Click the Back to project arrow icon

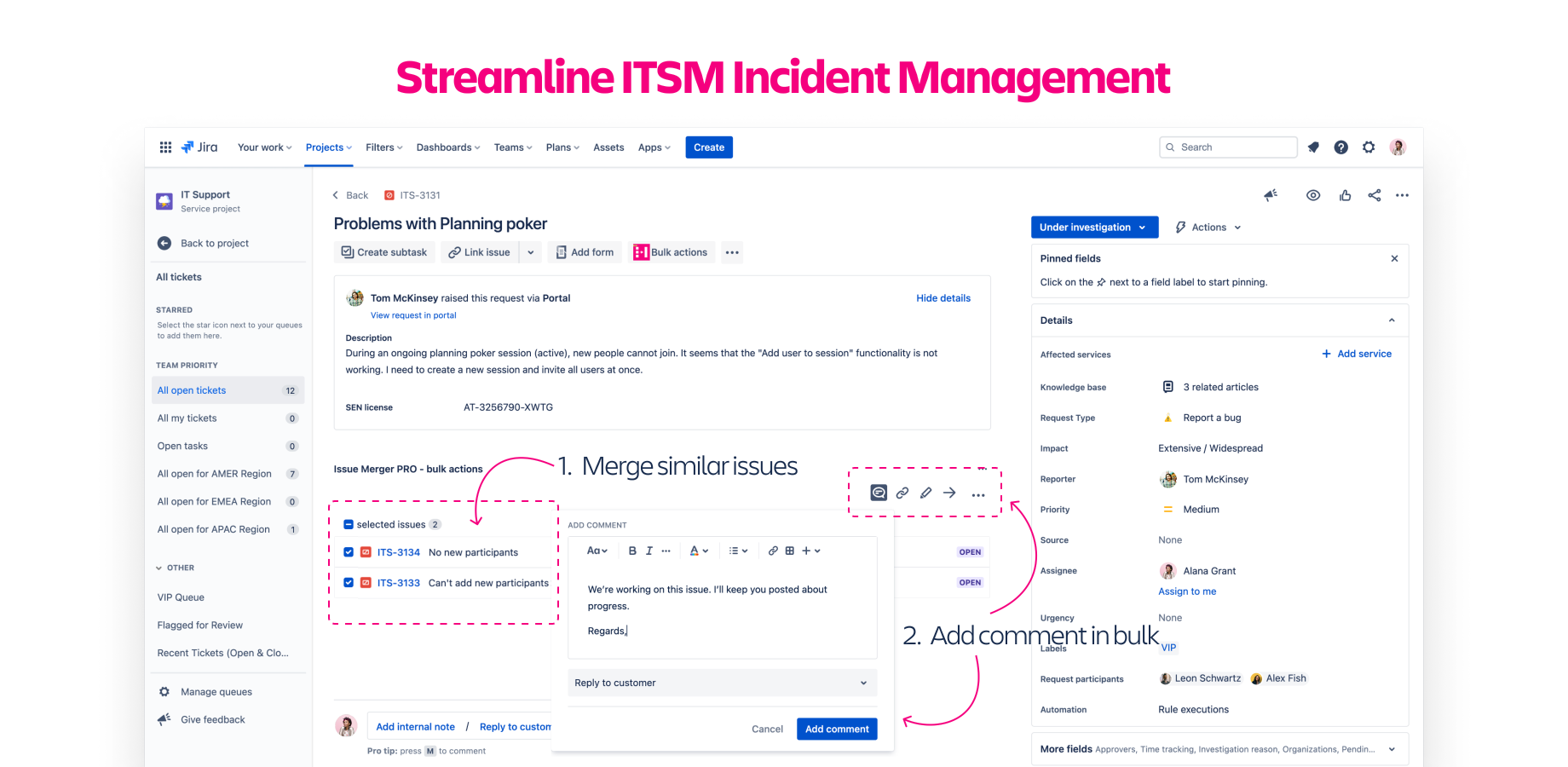164,243
